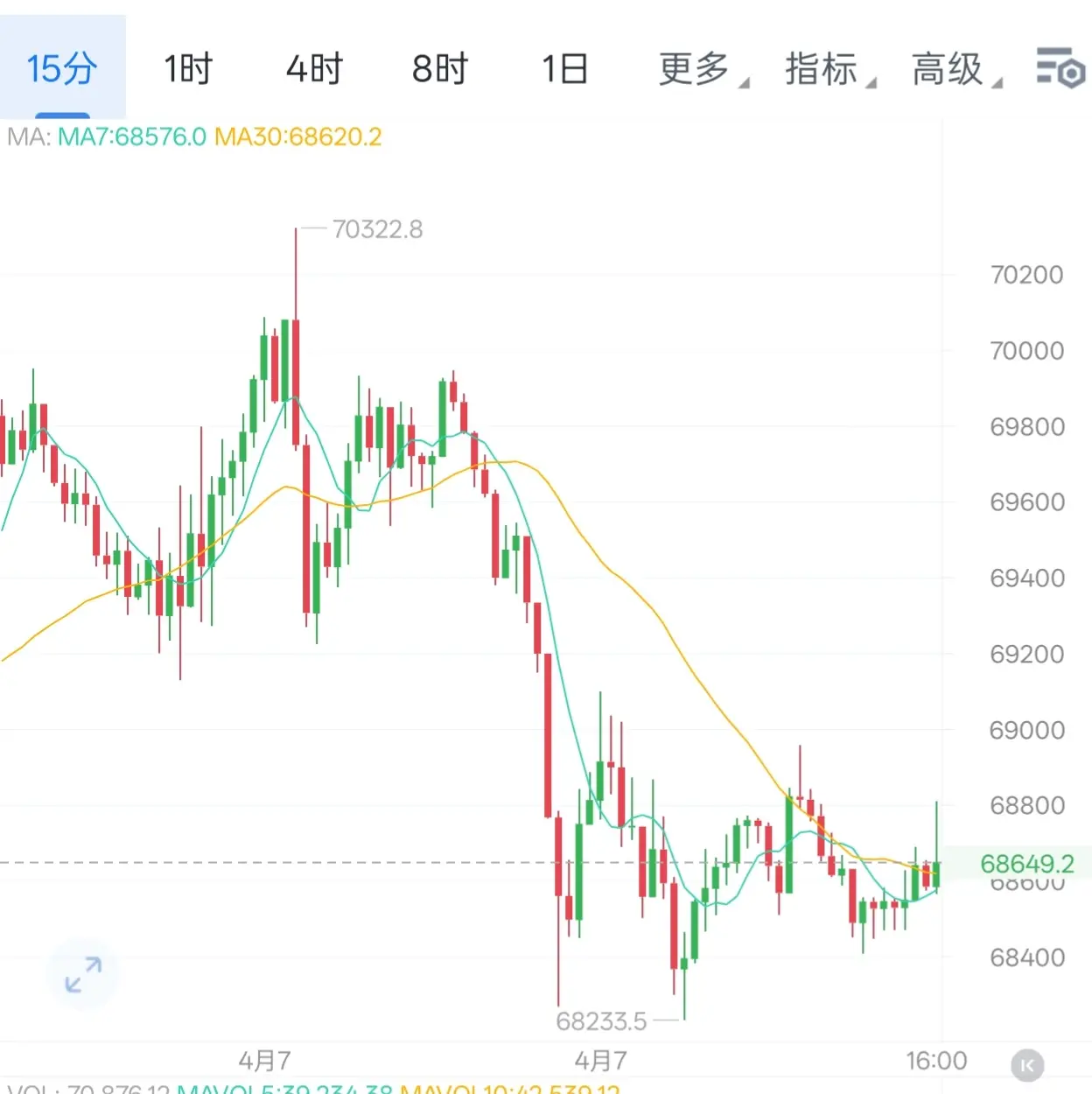Switch to the 1时 timeframe
1092x1094 pixels.
click(x=188, y=68)
